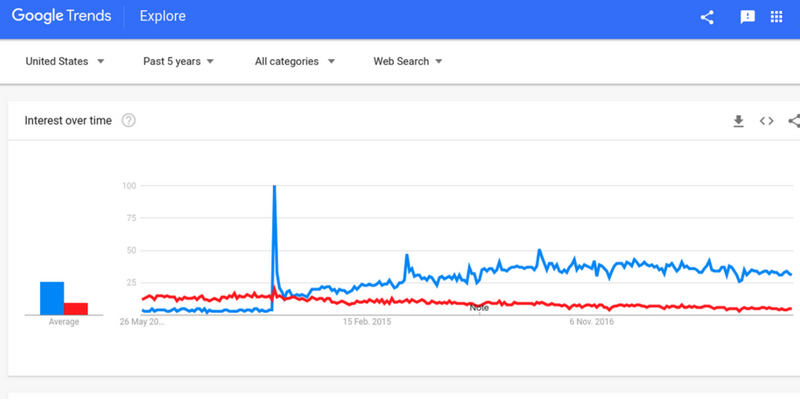
Task: Click the embed code icon
Action: point(767,121)
